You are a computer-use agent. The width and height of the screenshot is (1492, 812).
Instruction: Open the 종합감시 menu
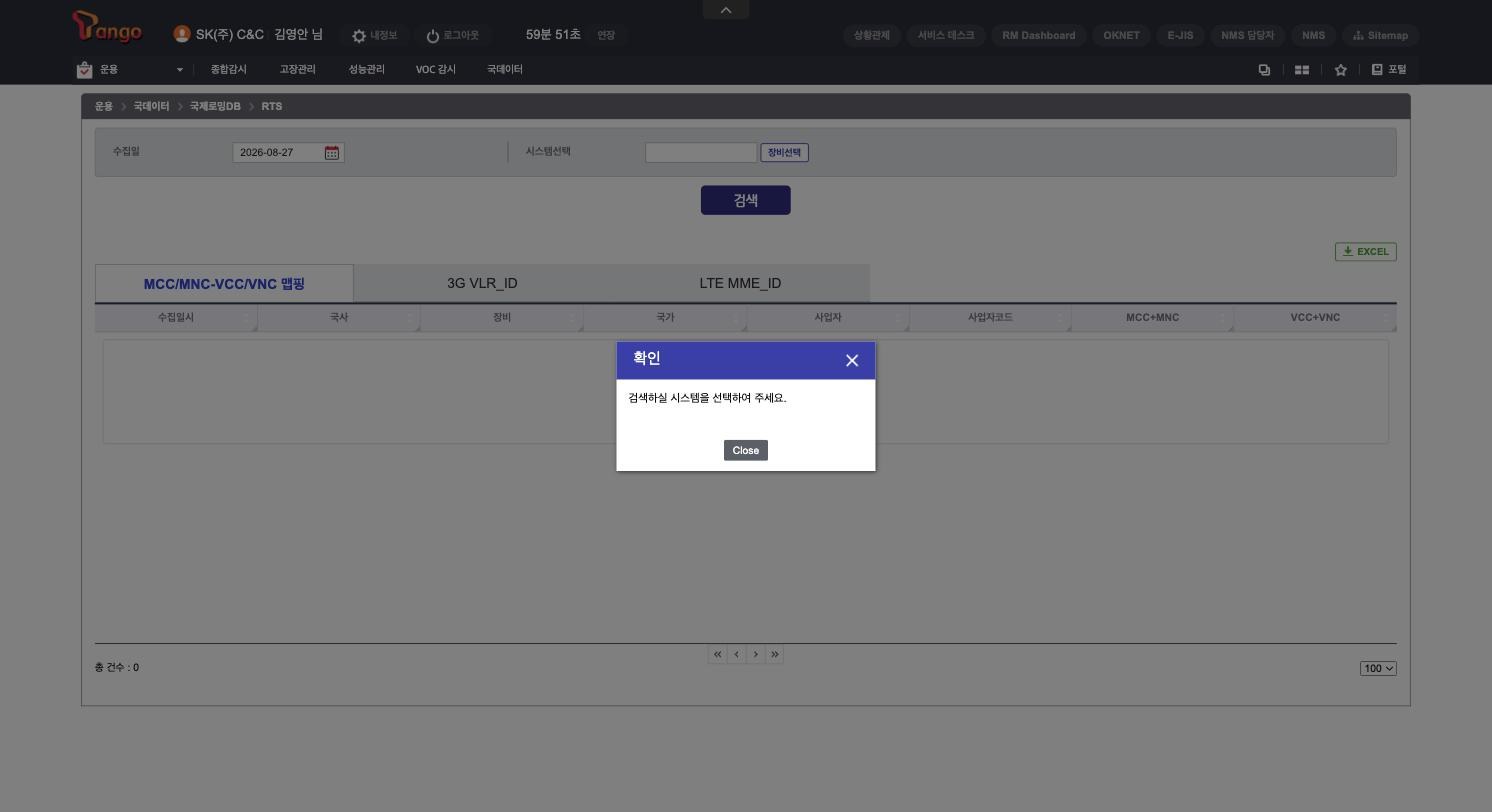click(229, 70)
